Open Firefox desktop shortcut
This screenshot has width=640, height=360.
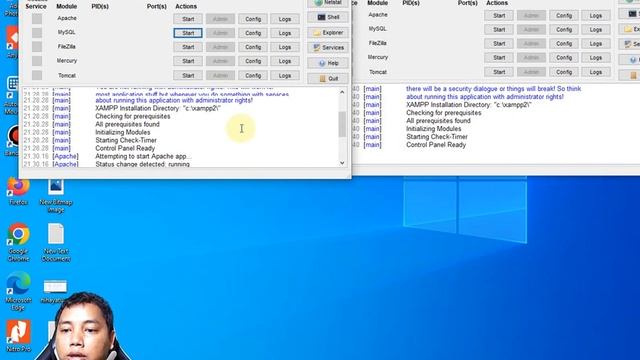point(18,190)
